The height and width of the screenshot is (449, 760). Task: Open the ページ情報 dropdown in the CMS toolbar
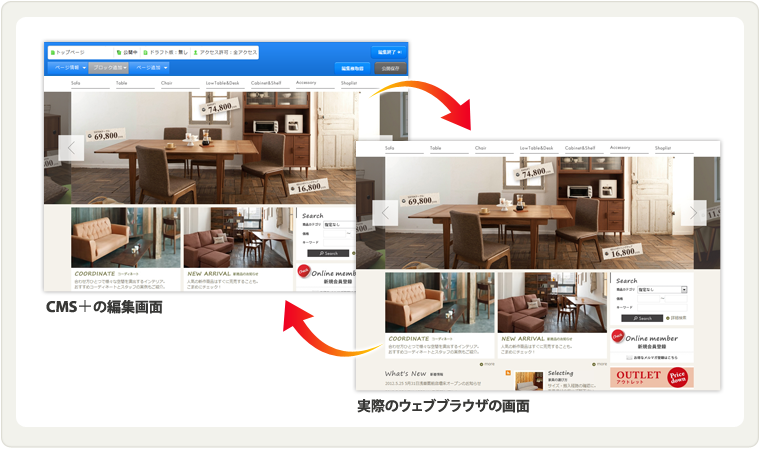[x=67, y=68]
